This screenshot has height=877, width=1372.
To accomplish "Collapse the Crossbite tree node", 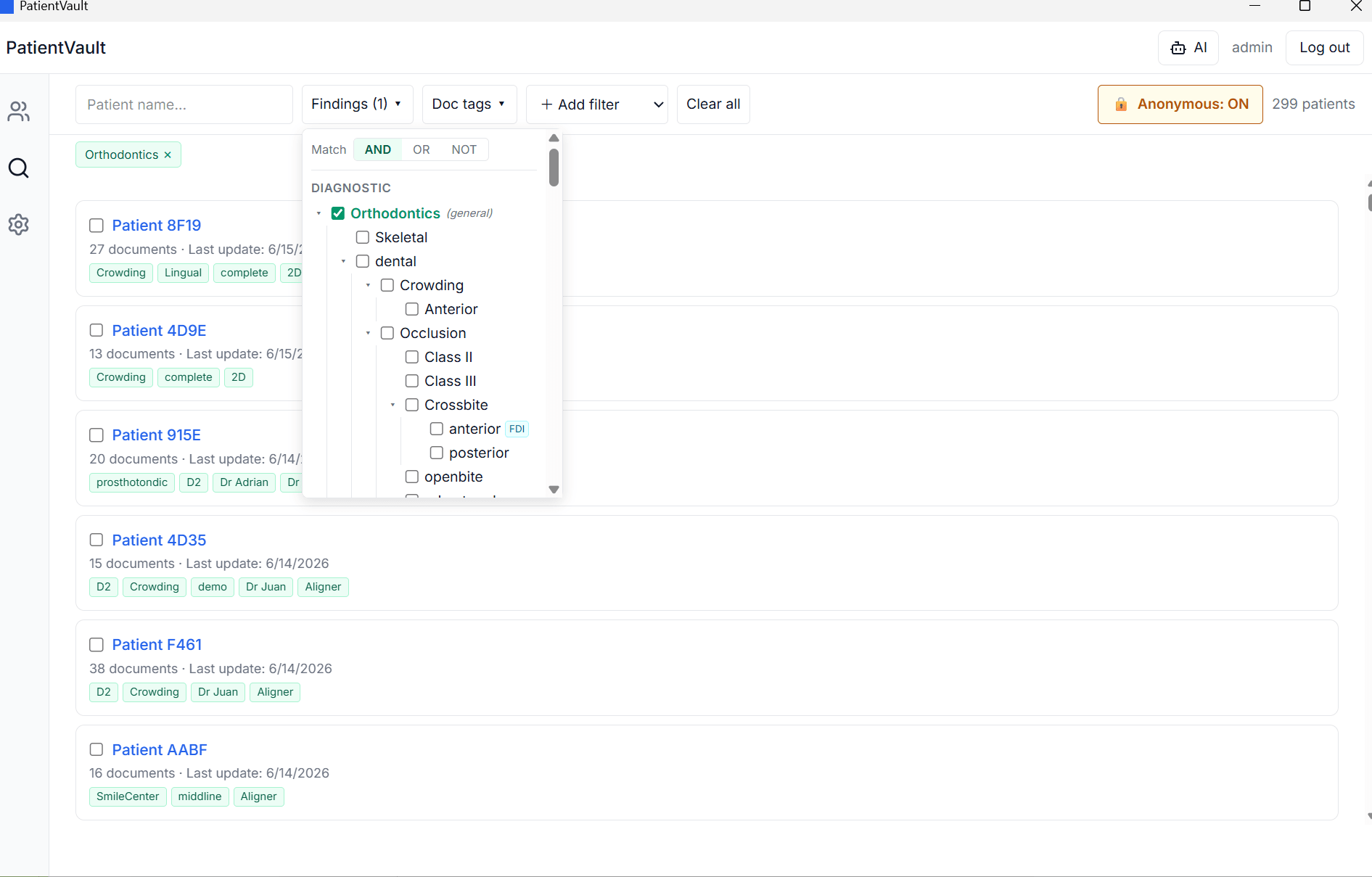I will (393, 405).
